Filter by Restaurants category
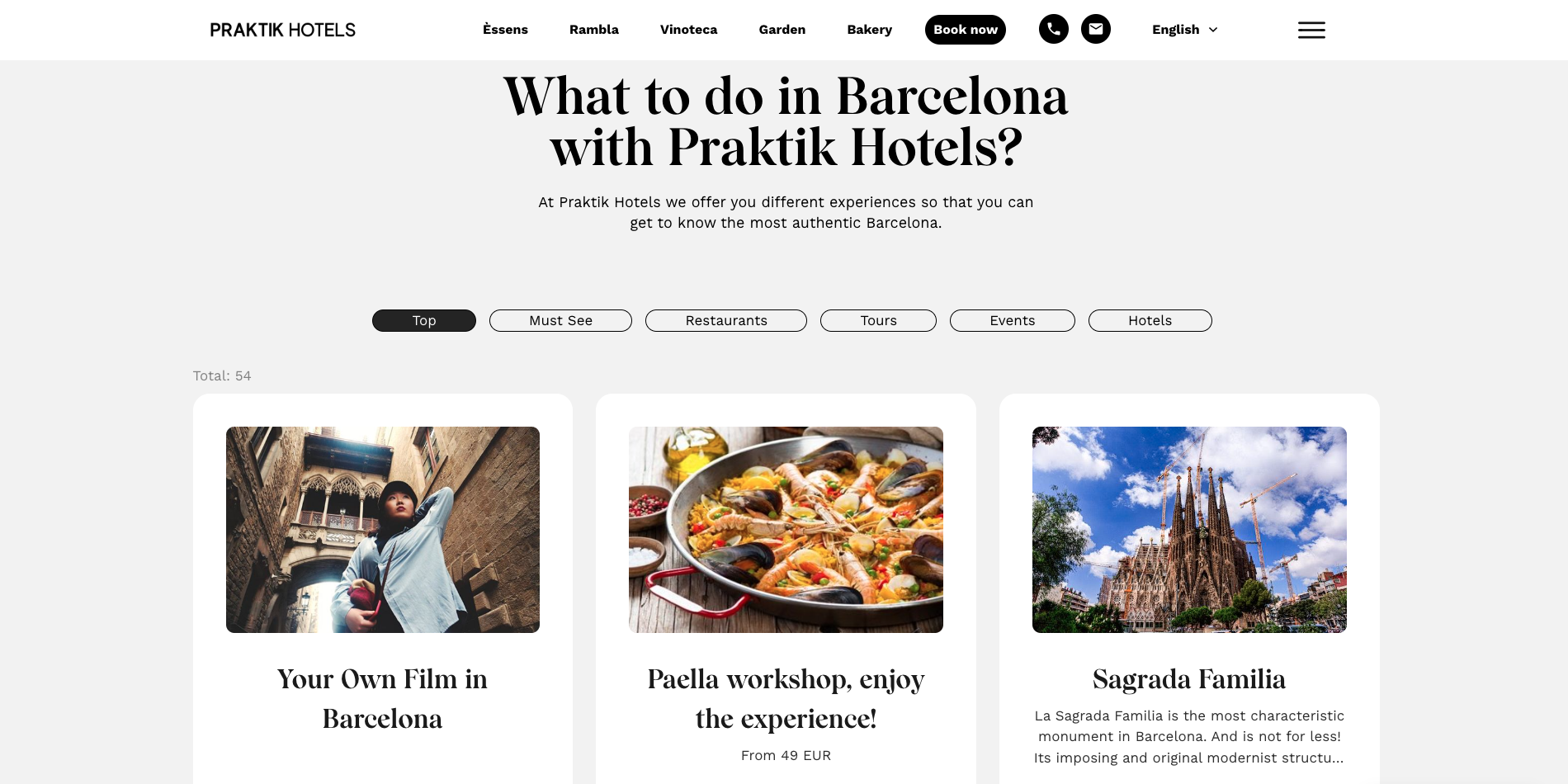This screenshot has width=1568, height=784. click(x=726, y=320)
